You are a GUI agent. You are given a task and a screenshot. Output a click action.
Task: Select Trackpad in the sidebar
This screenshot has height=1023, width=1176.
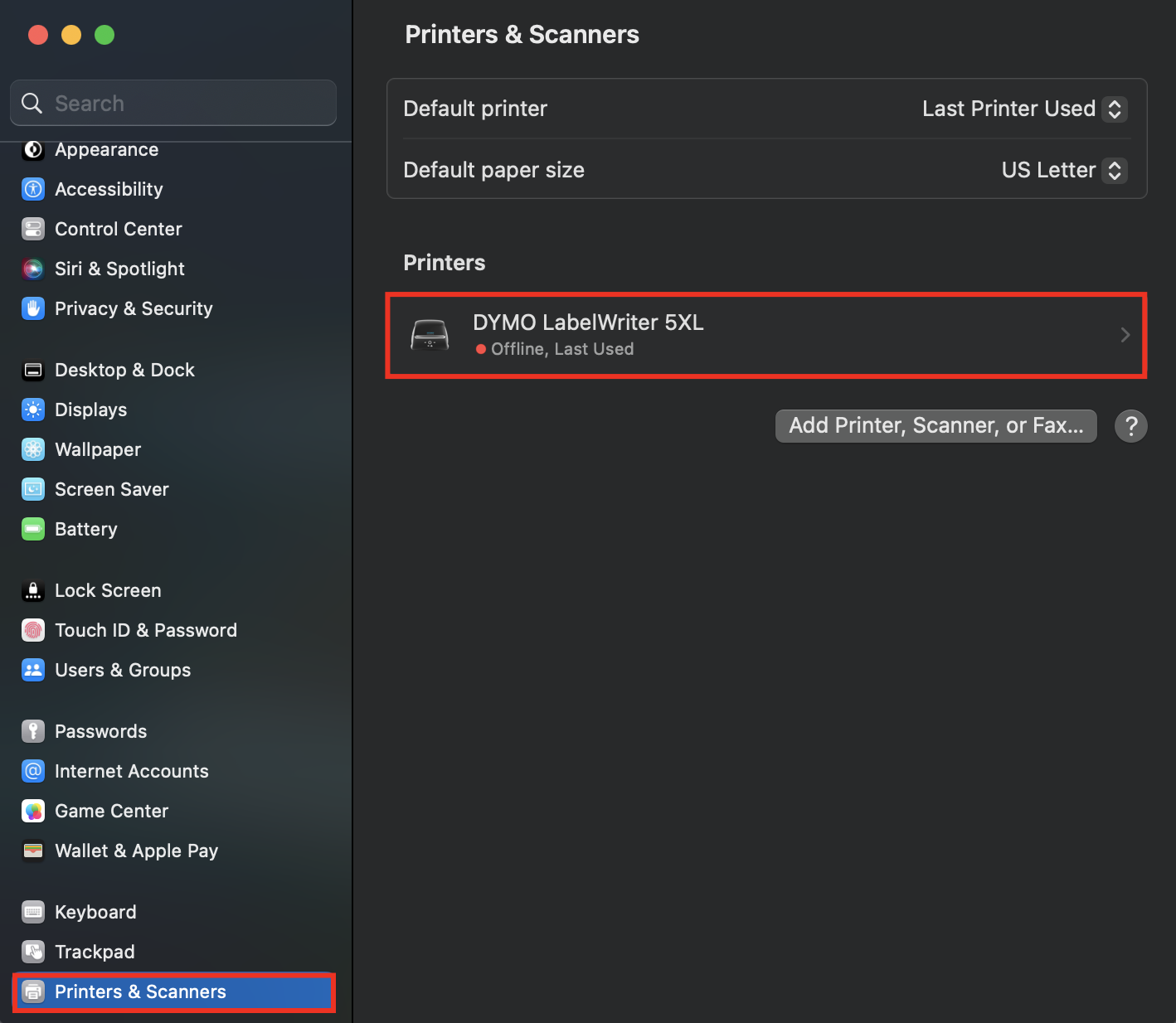[95, 952]
